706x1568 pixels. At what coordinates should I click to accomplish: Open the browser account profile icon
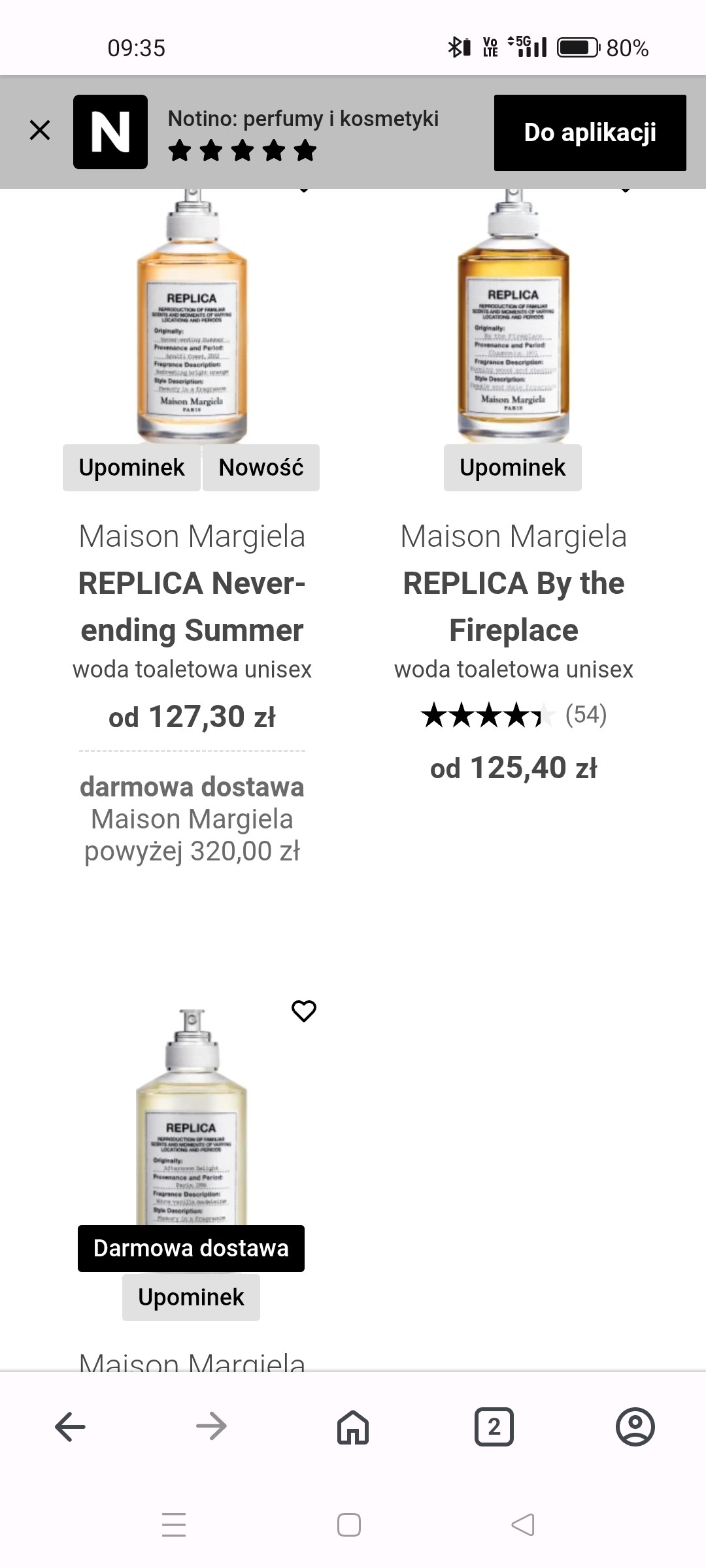point(635,1426)
